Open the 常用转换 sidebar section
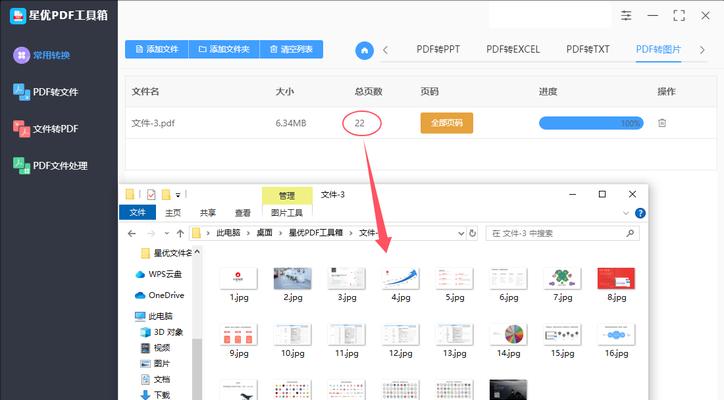Screen dimensions: 724x400 pyautogui.click(x=42, y=55)
